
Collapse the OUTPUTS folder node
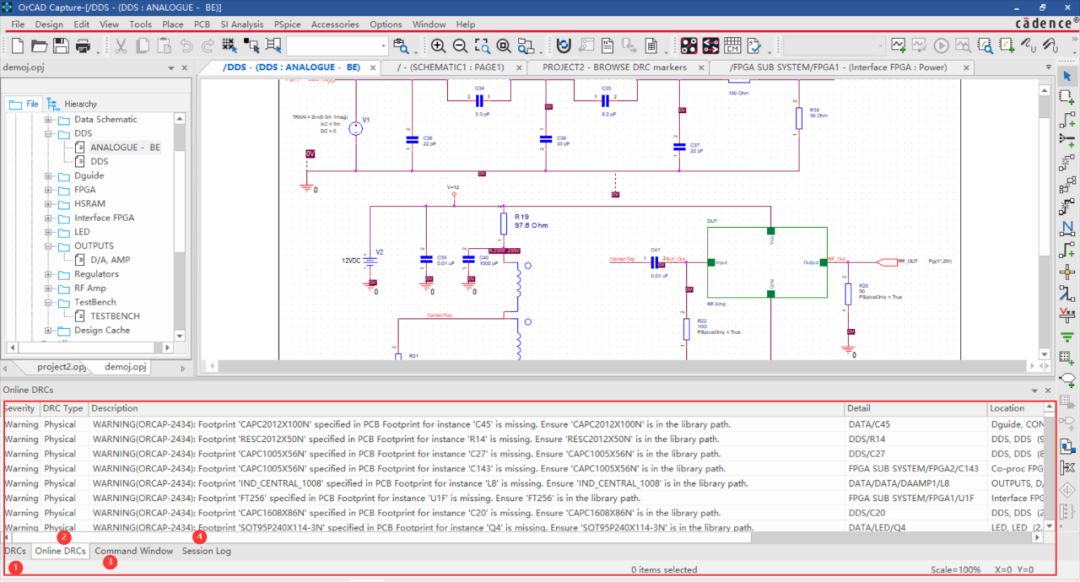(48, 246)
